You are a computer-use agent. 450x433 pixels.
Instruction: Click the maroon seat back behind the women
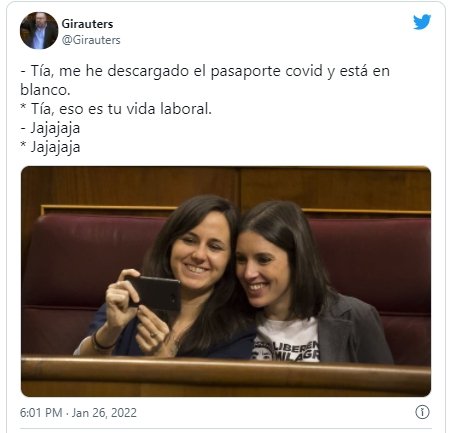pyautogui.click(x=370, y=267)
